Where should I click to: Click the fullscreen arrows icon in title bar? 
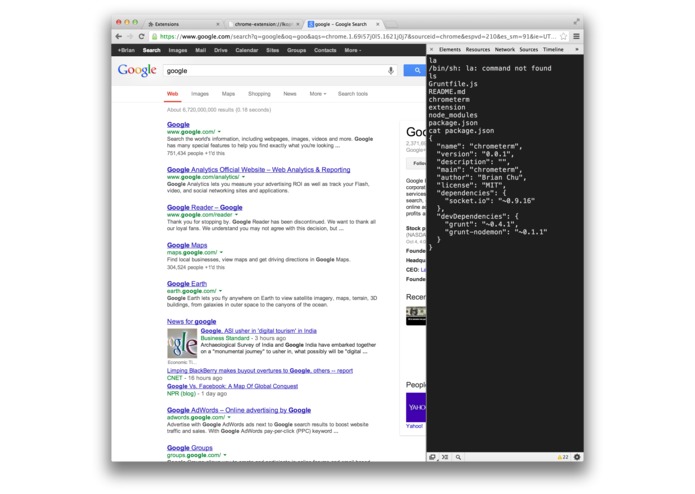tap(576, 21)
